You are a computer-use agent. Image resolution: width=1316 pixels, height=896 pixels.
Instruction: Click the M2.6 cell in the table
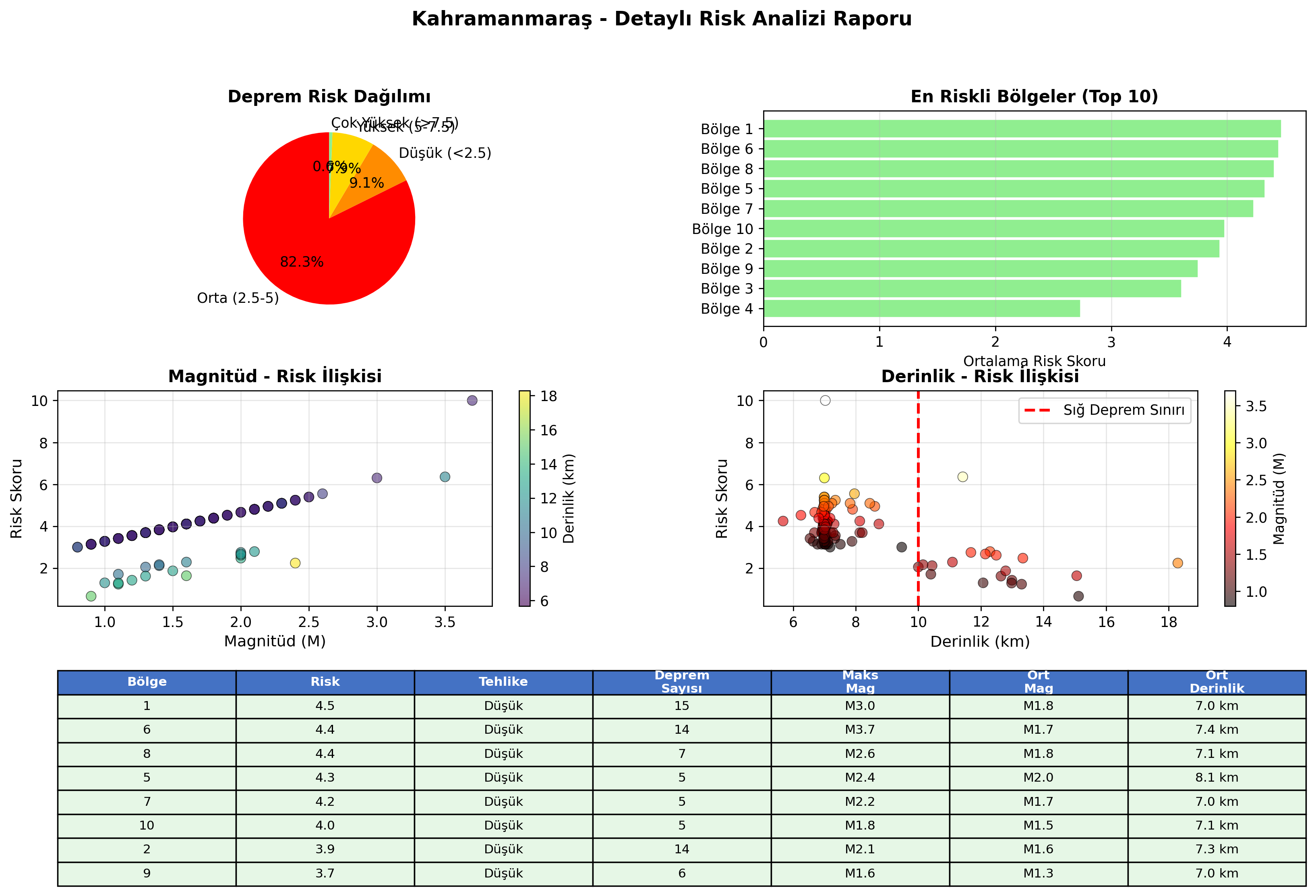(860, 754)
